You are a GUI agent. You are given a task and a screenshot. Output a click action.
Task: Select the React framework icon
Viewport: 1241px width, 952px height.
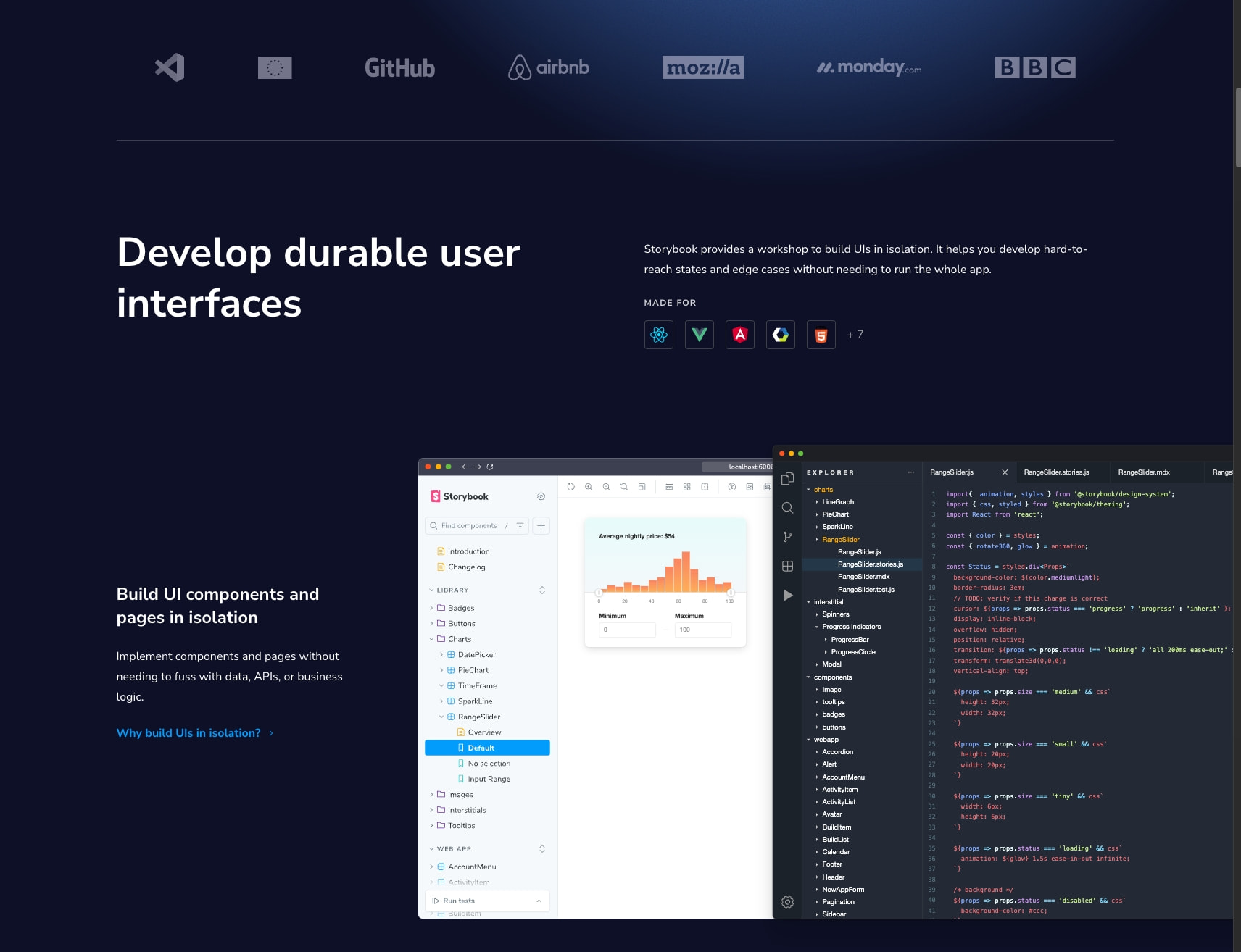[x=659, y=335]
